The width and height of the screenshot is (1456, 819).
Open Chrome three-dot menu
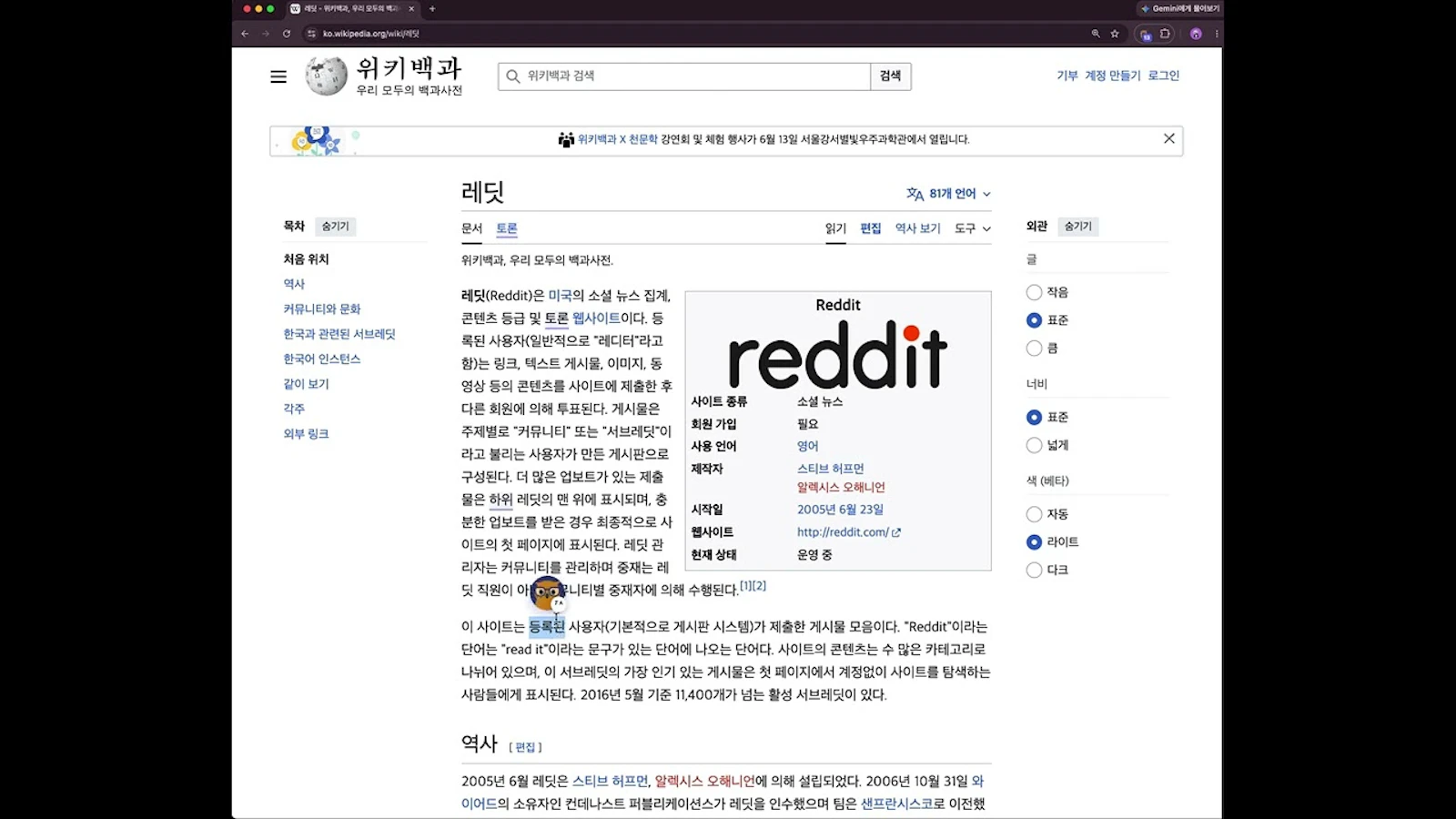pos(1217,34)
